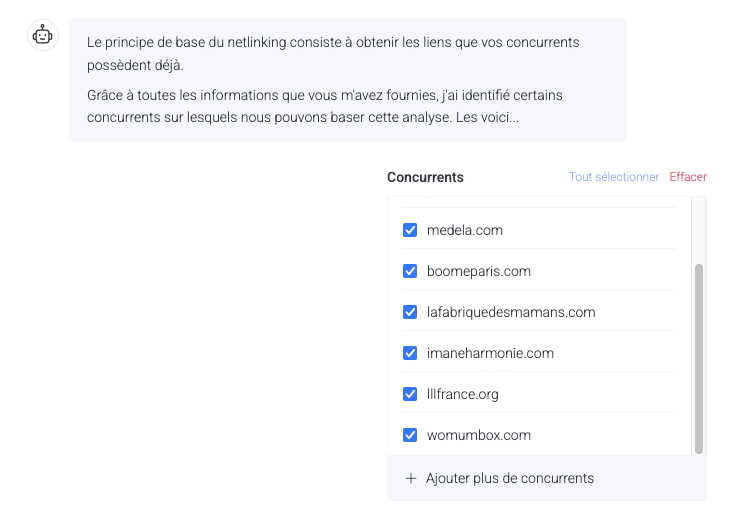This screenshot has width=736, height=509.
Task: Uncheck the boomeparis.com checkbox
Action: [x=410, y=271]
